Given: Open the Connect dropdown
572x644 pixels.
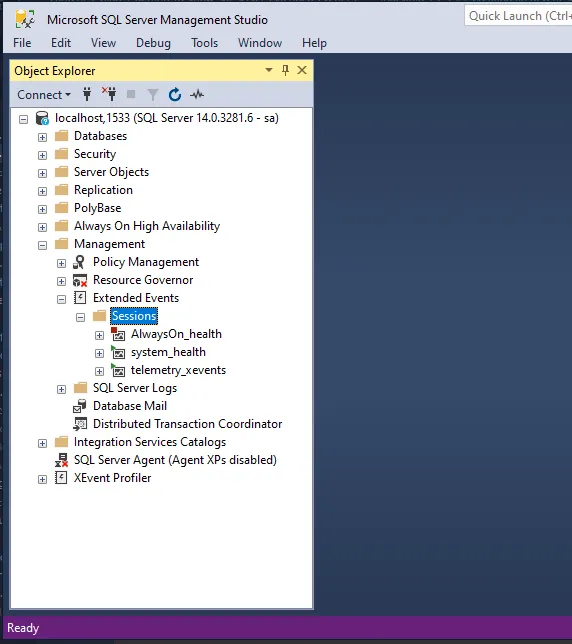Looking at the screenshot, I should tap(44, 95).
